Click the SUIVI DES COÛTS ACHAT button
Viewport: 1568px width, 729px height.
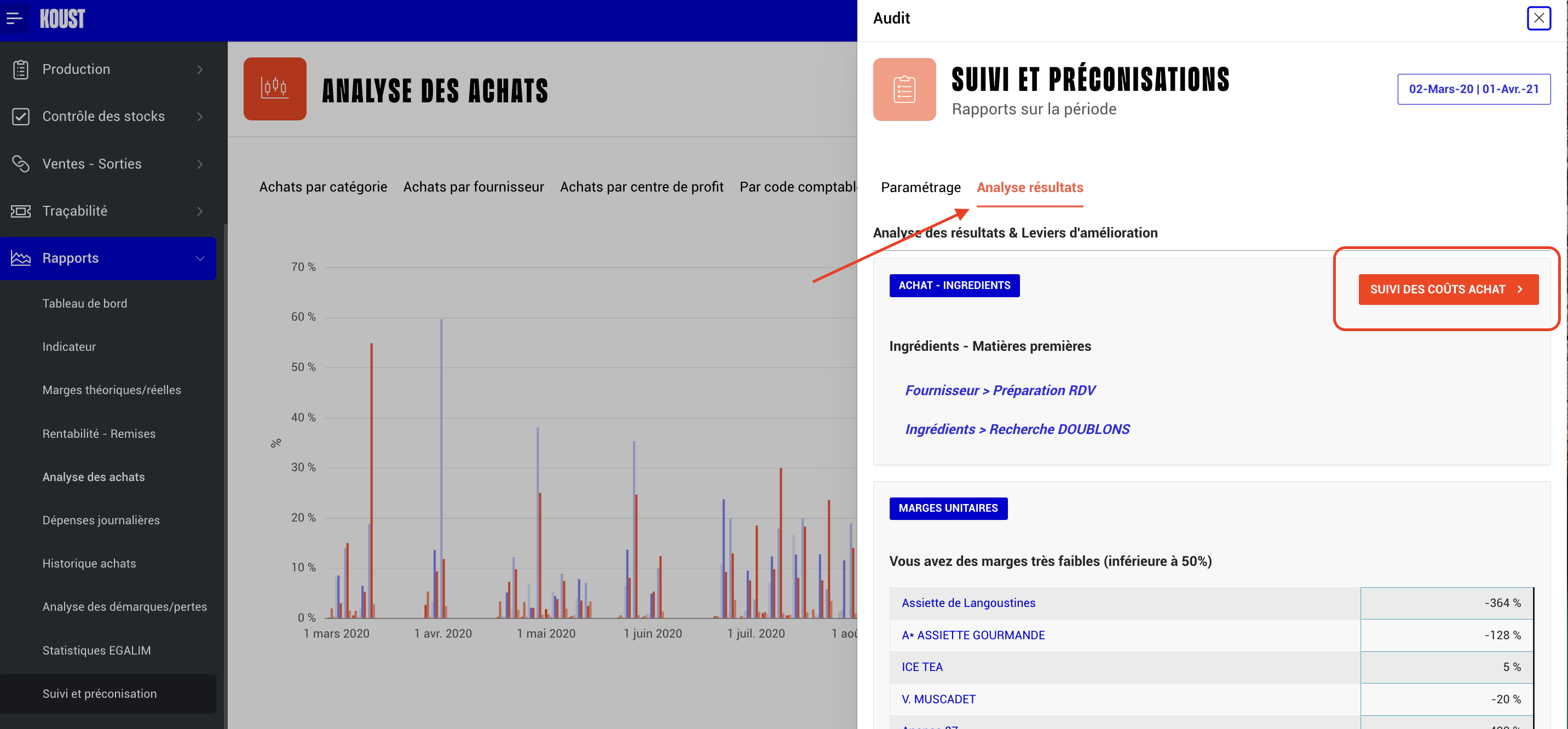(x=1448, y=289)
